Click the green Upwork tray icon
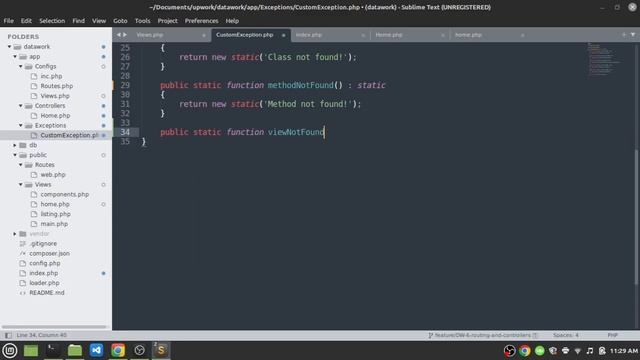640x360 pixels. click(540, 351)
